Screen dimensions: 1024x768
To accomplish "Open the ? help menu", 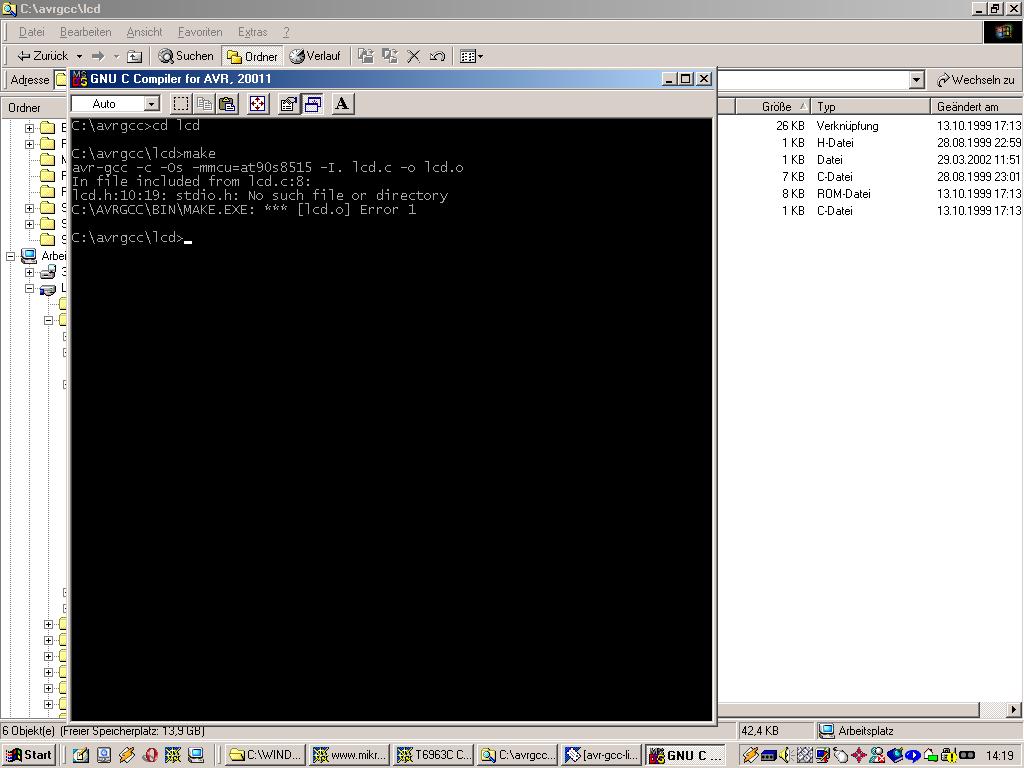I will 286,32.
